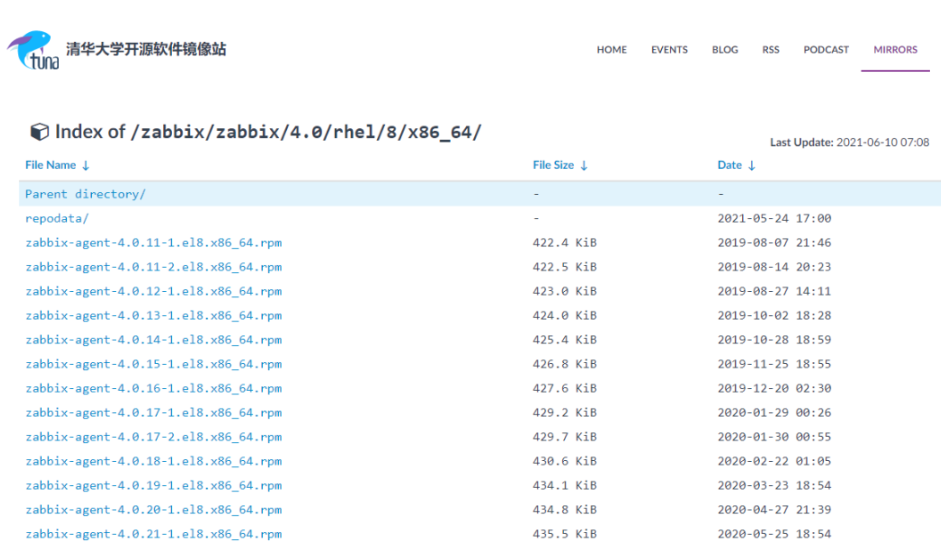
Task: Click the Date column header
Action: coord(730,165)
